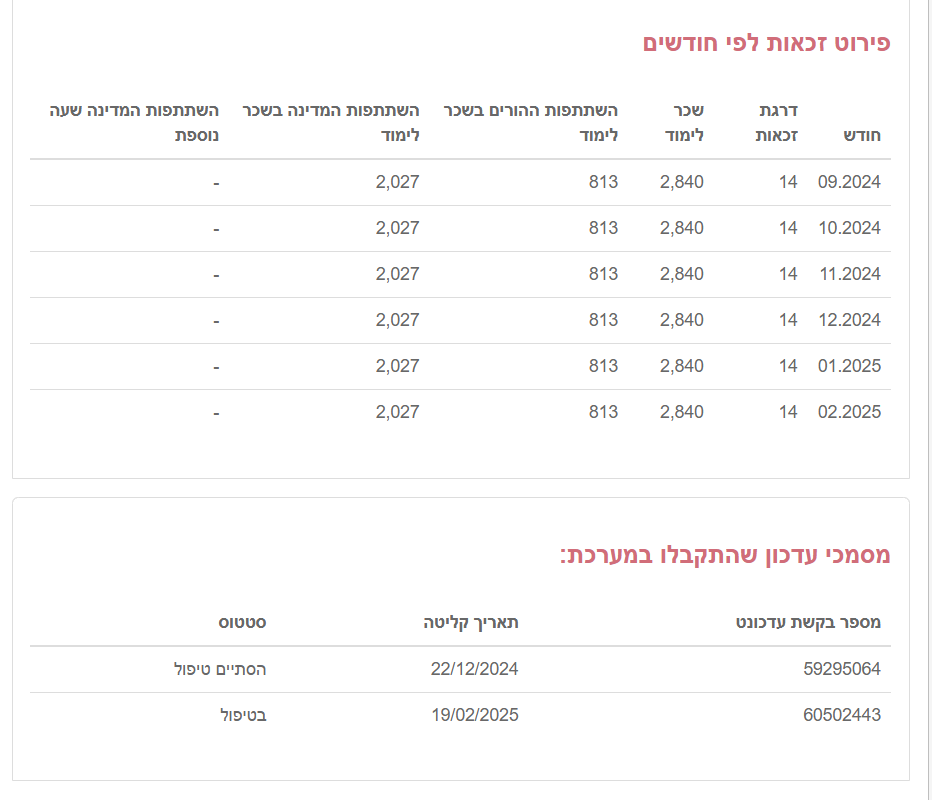
Task: Select the month cell 02.2025
Action: coord(849,412)
